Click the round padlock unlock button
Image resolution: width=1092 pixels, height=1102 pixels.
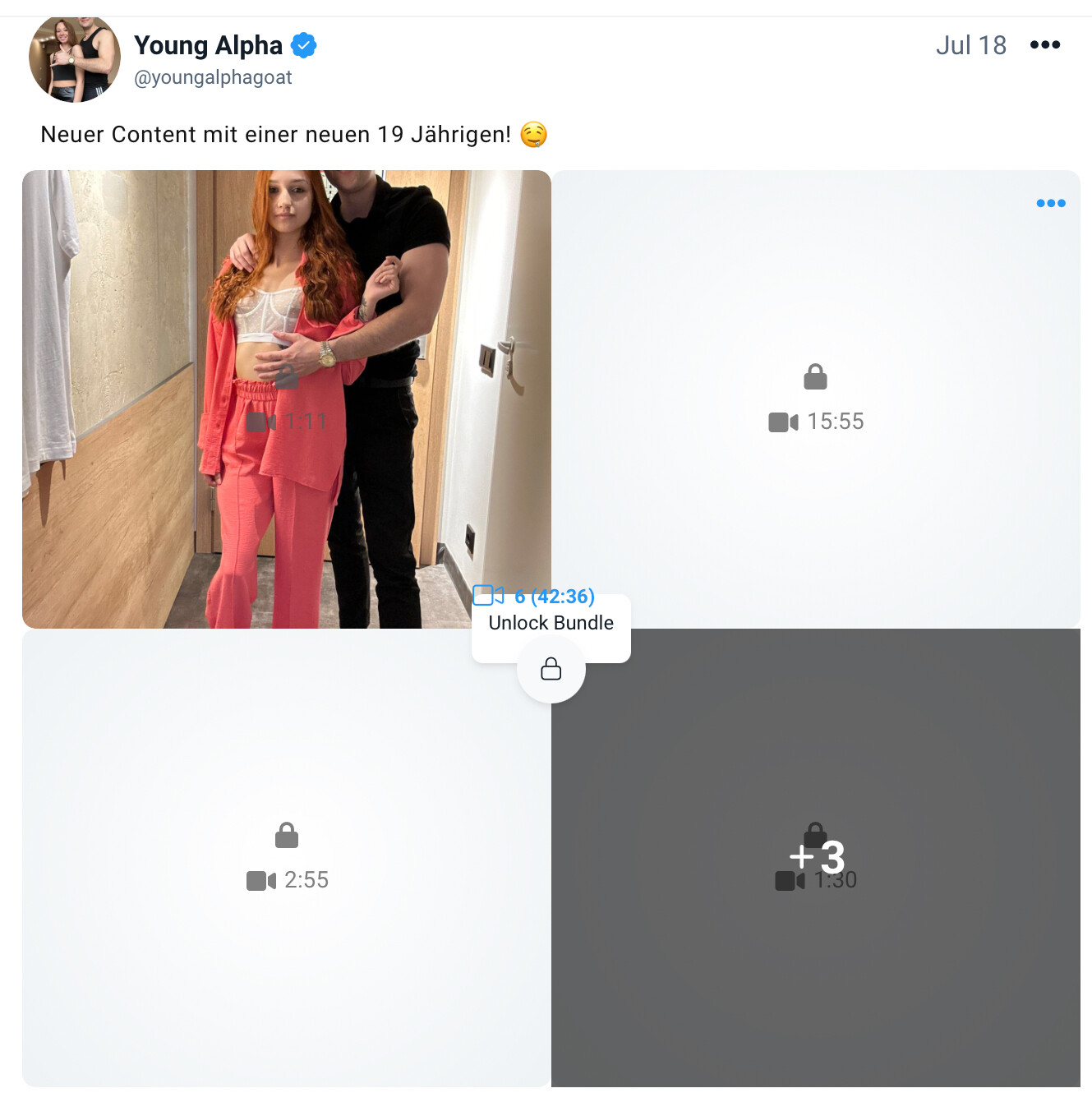[551, 669]
